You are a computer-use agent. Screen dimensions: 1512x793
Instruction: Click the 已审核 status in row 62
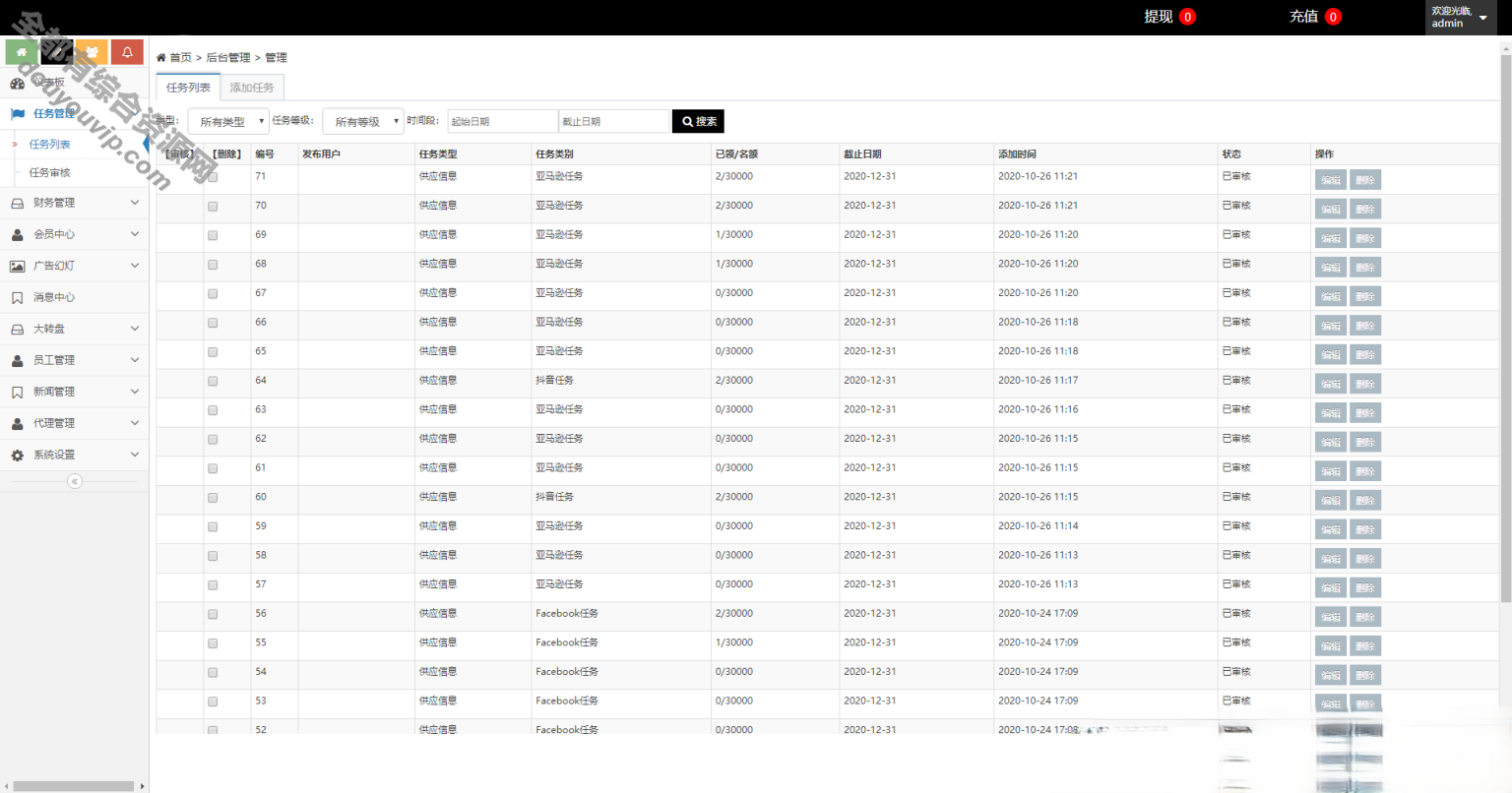click(x=1236, y=439)
